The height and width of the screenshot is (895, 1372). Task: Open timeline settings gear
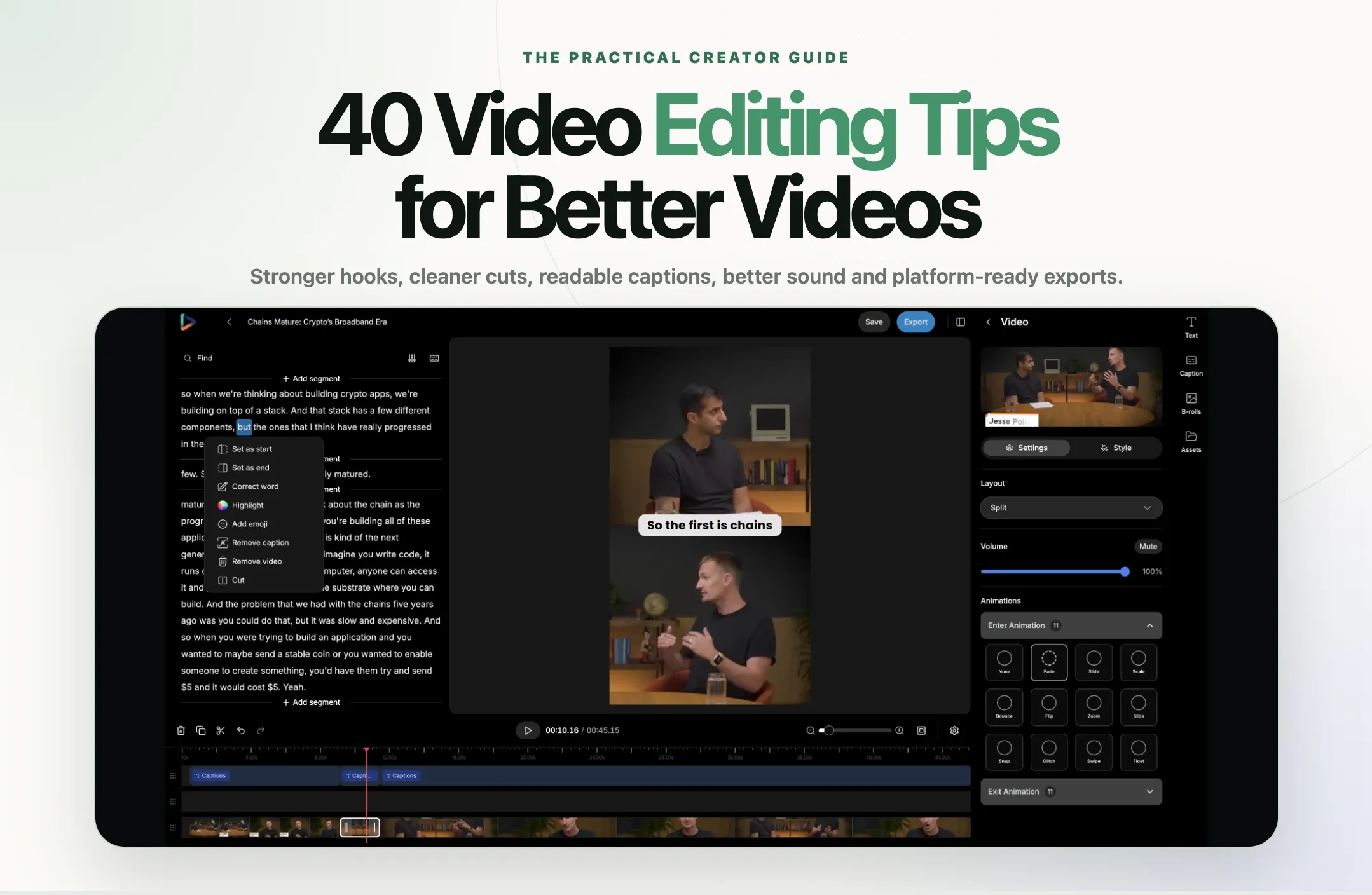click(954, 730)
